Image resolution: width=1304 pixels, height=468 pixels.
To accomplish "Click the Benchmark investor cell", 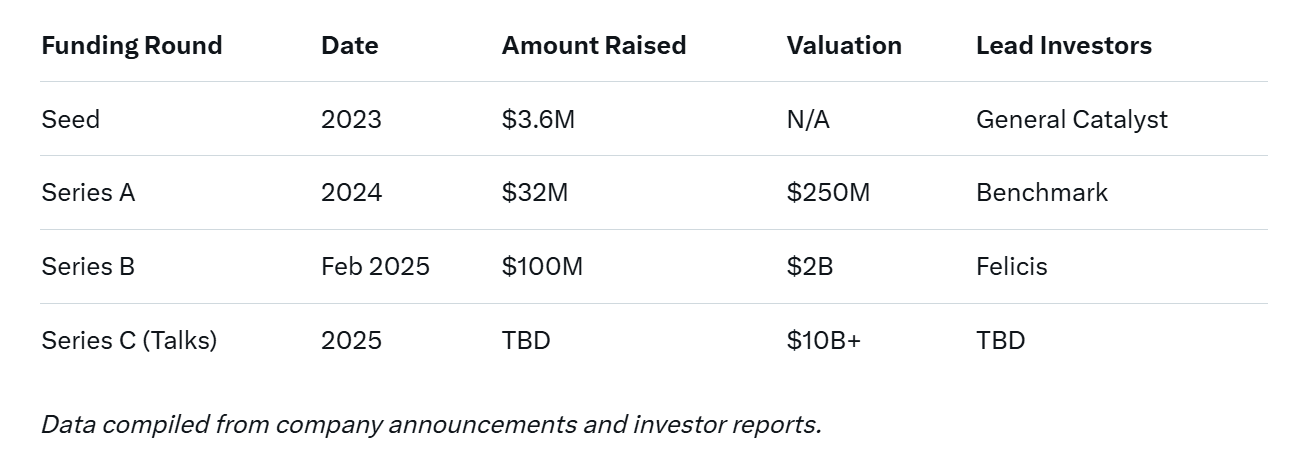I will click(x=1041, y=193).
